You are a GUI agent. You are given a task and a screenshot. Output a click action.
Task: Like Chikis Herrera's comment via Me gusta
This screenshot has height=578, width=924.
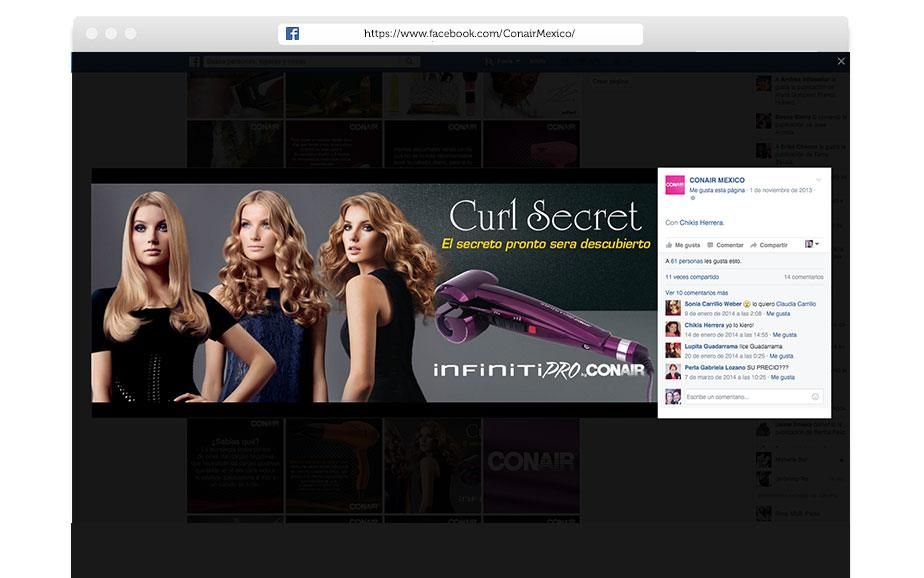click(784, 335)
